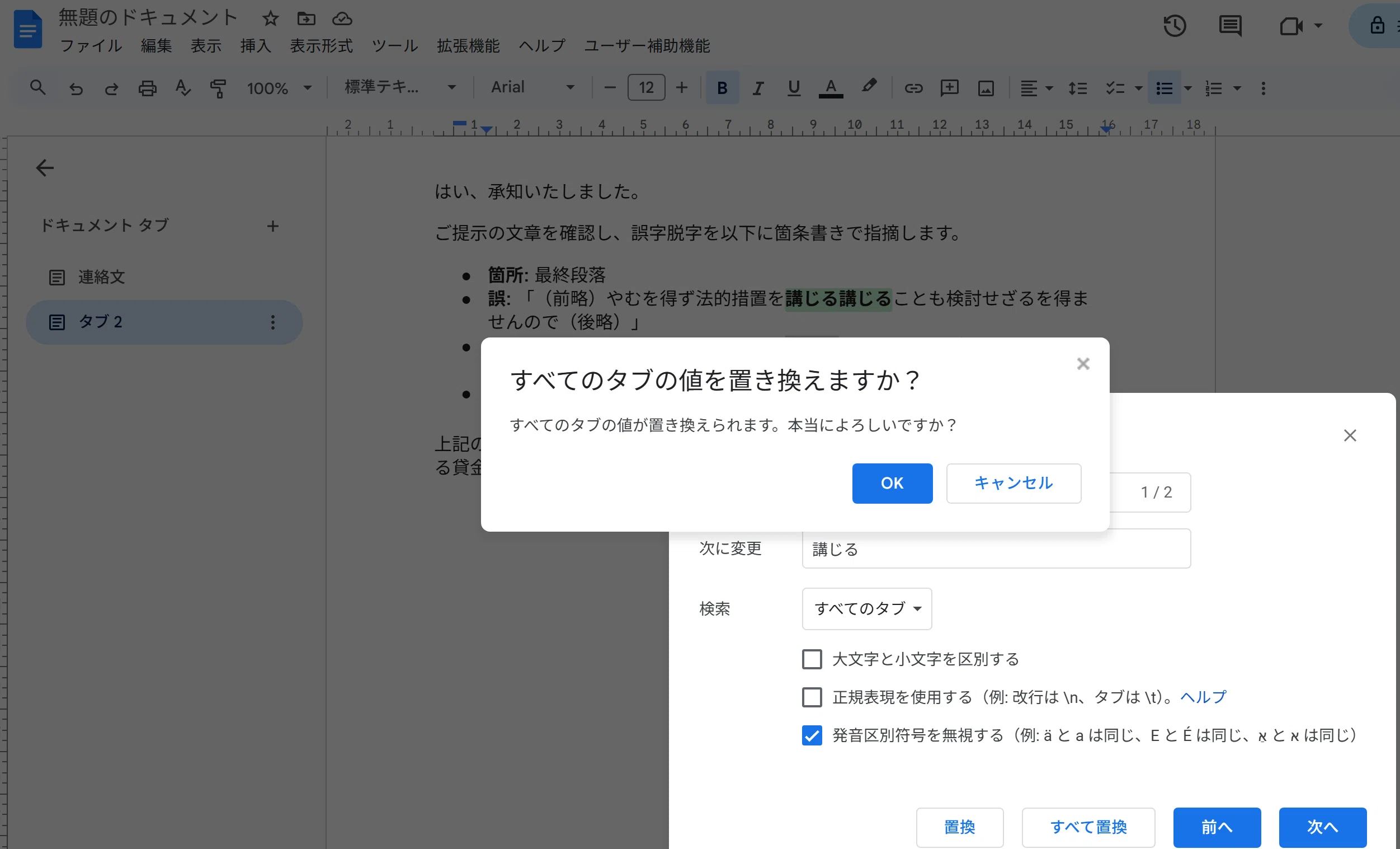The height and width of the screenshot is (849, 1400).
Task: Click the back arrow in tabs sidebar
Action: (44, 168)
